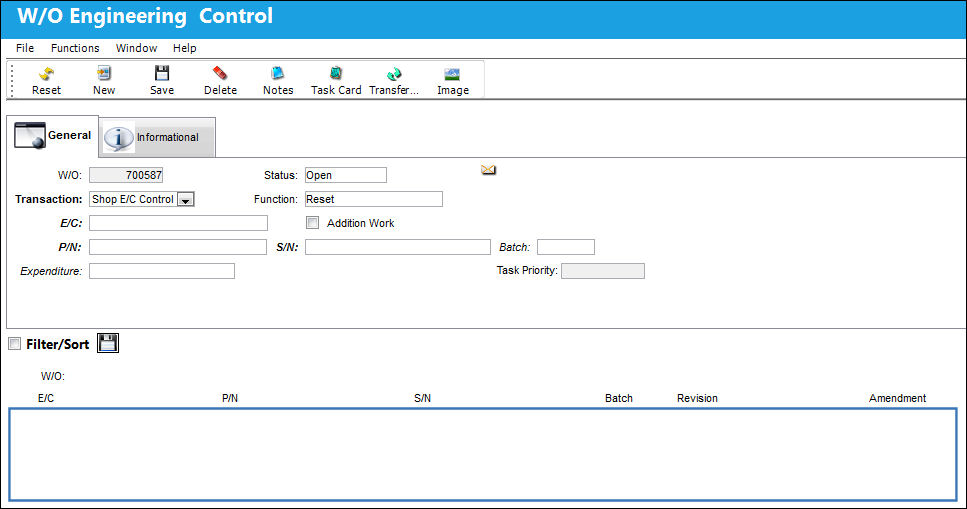This screenshot has width=967, height=509.
Task: Click the Revision column header
Action: click(697, 399)
